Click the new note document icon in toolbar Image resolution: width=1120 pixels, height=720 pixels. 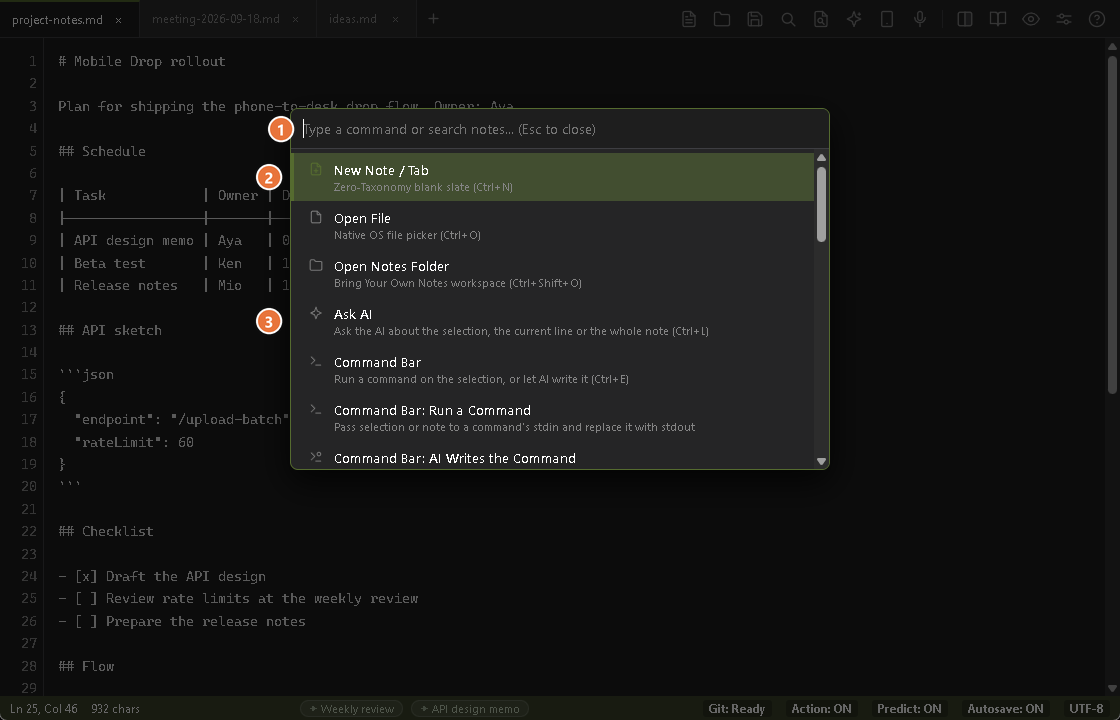point(689,19)
